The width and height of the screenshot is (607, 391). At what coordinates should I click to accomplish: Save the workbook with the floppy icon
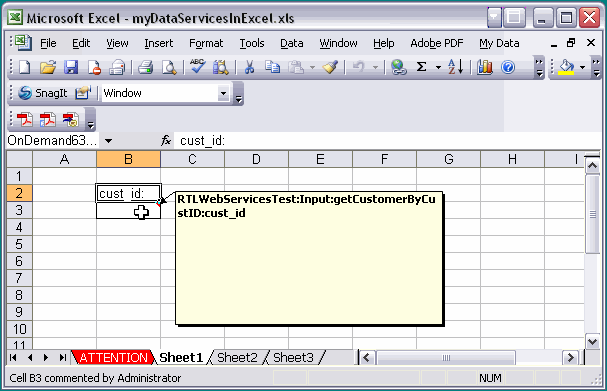coord(71,67)
